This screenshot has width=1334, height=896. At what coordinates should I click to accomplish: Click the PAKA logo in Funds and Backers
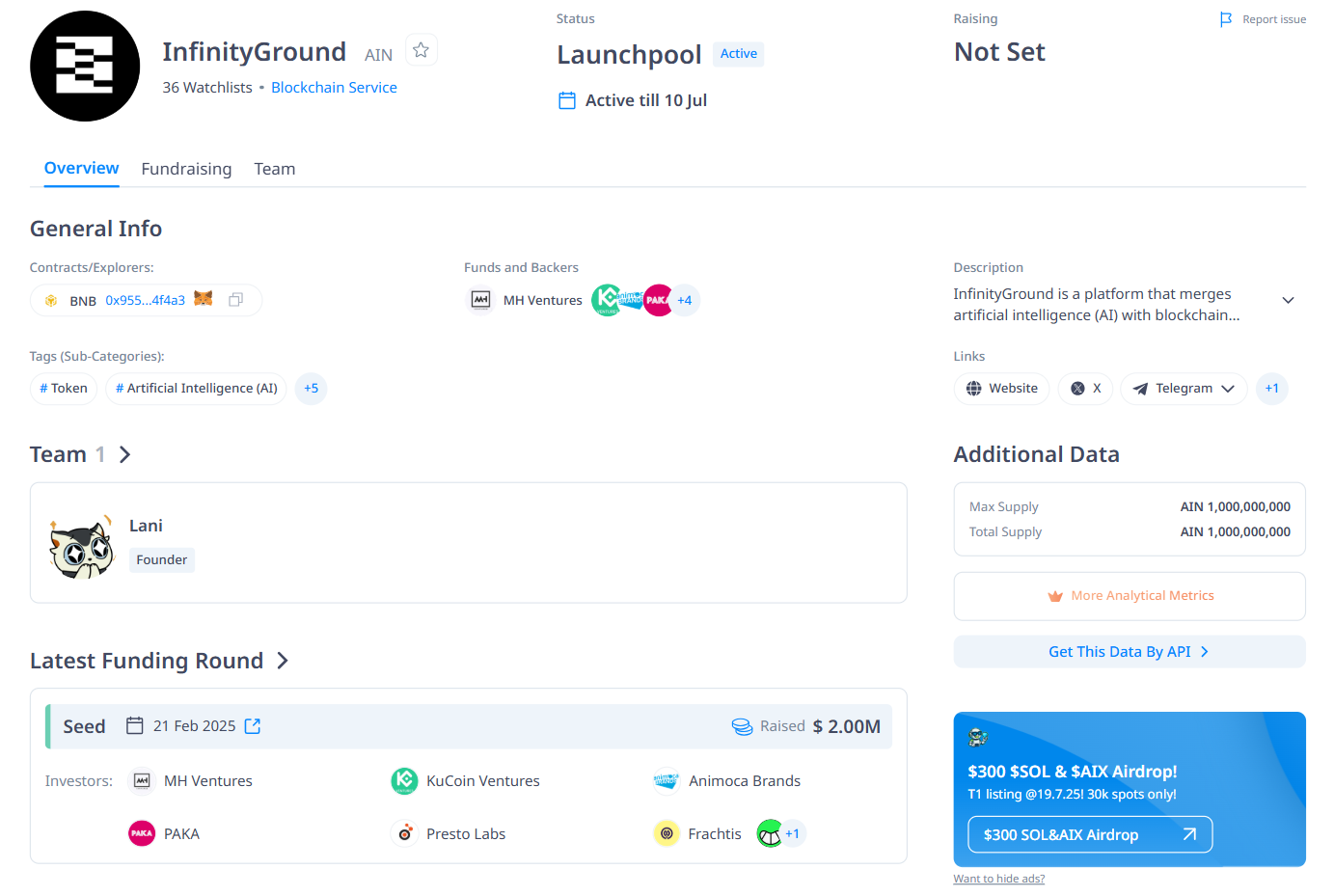point(658,300)
